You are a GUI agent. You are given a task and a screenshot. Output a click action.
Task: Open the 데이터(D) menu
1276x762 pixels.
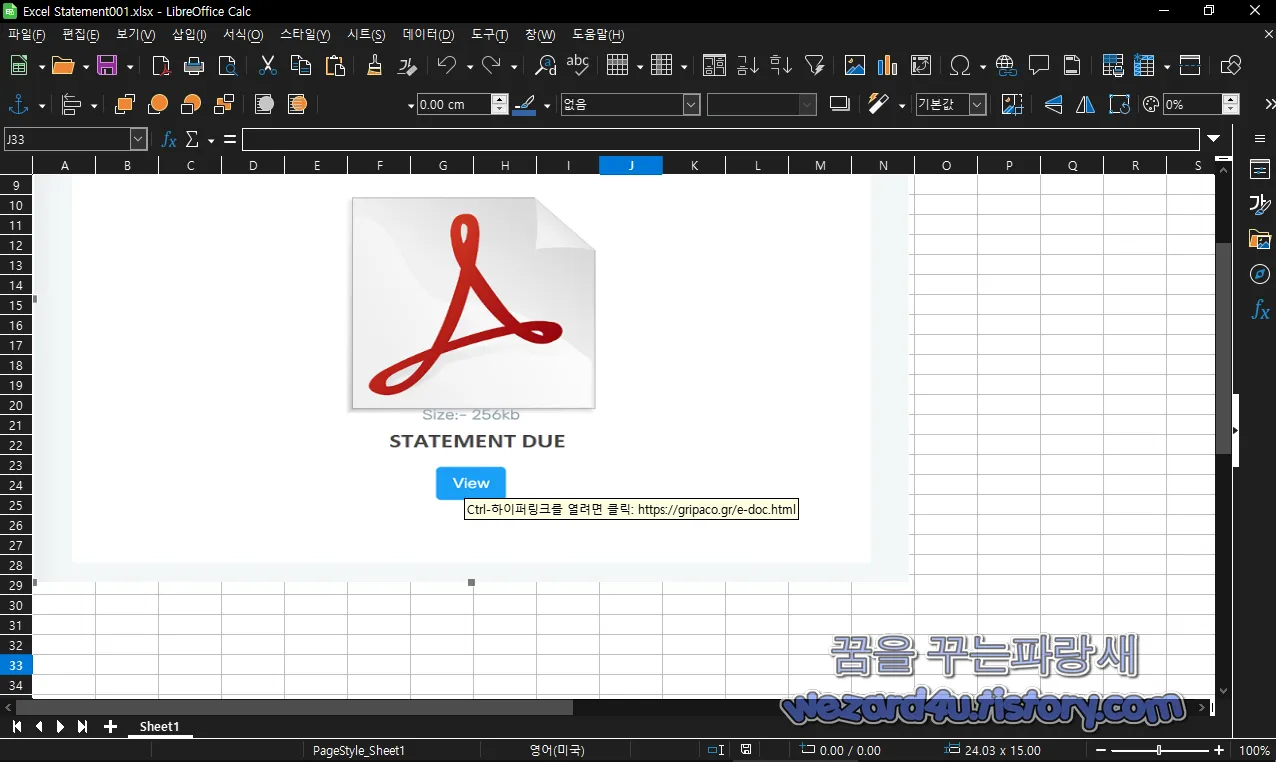[428, 35]
